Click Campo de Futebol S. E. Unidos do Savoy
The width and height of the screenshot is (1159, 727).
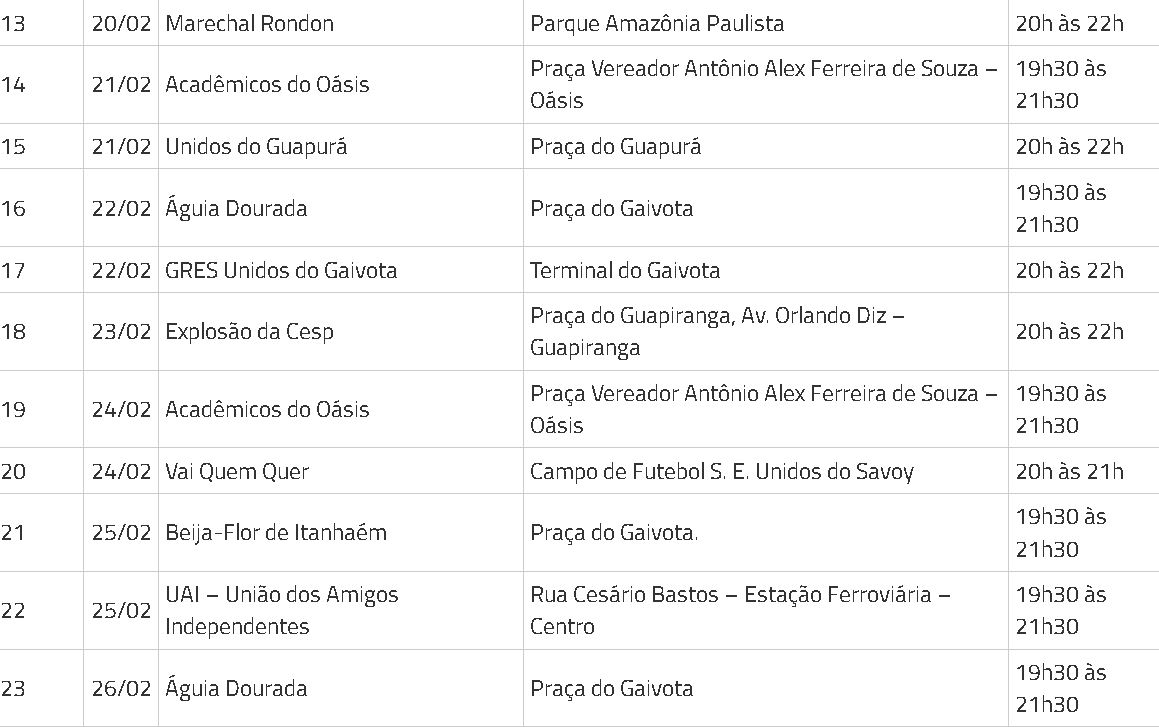(721, 471)
